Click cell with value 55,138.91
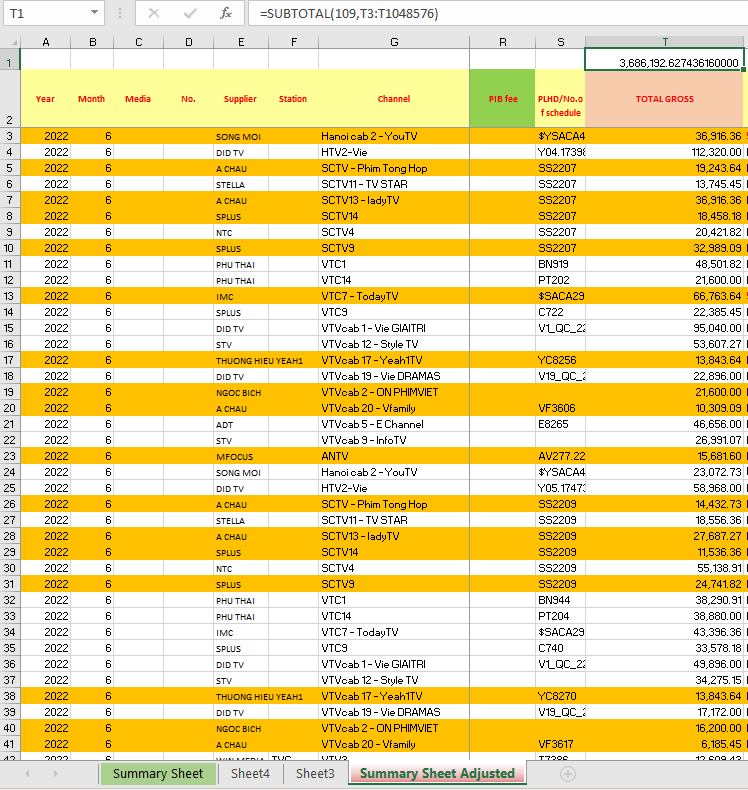Image resolution: width=748 pixels, height=790 pixels. (664, 568)
